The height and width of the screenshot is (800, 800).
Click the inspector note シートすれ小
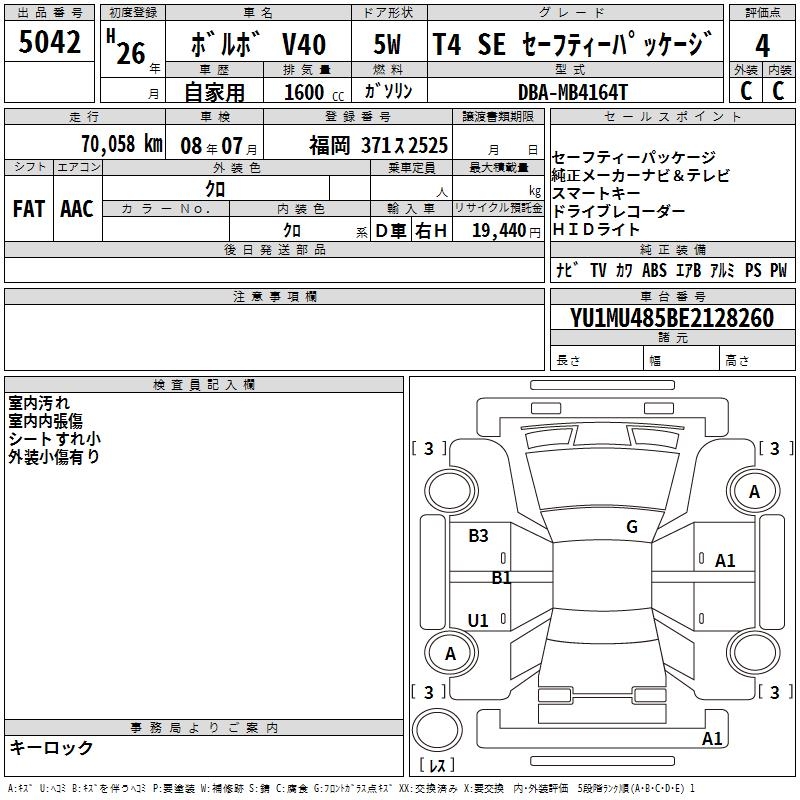[55, 439]
